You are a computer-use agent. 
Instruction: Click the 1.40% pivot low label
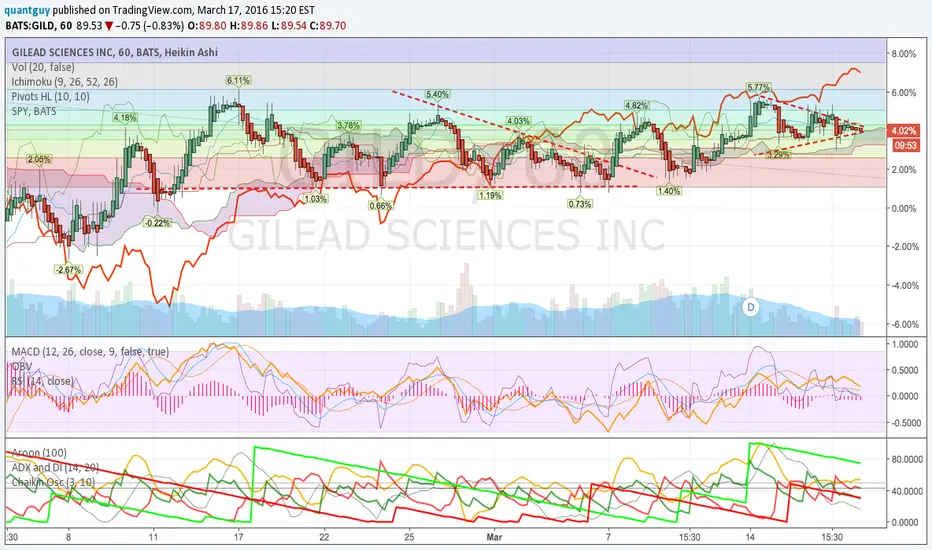point(669,191)
